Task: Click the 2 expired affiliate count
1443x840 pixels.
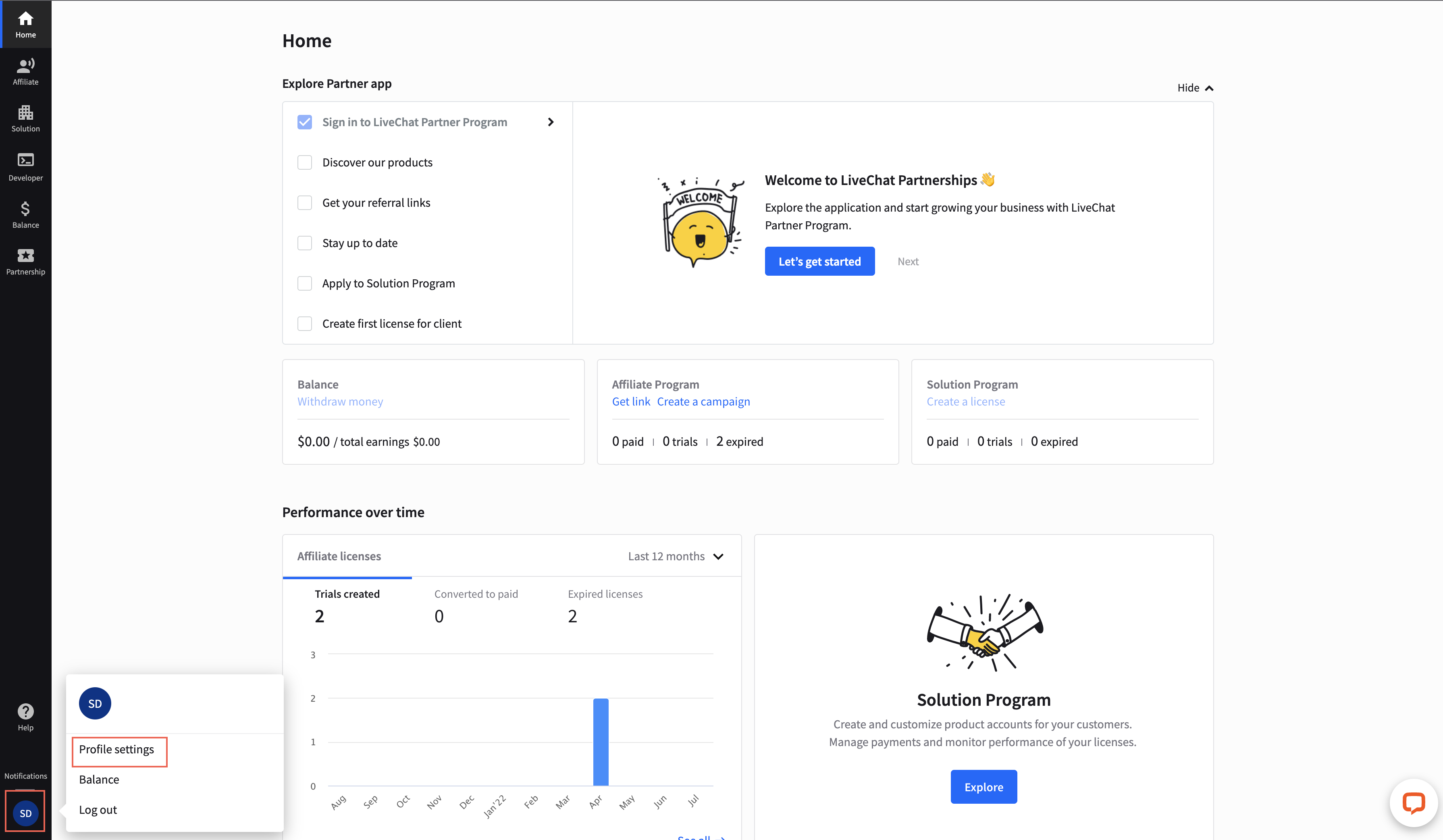Action: pyautogui.click(x=739, y=441)
